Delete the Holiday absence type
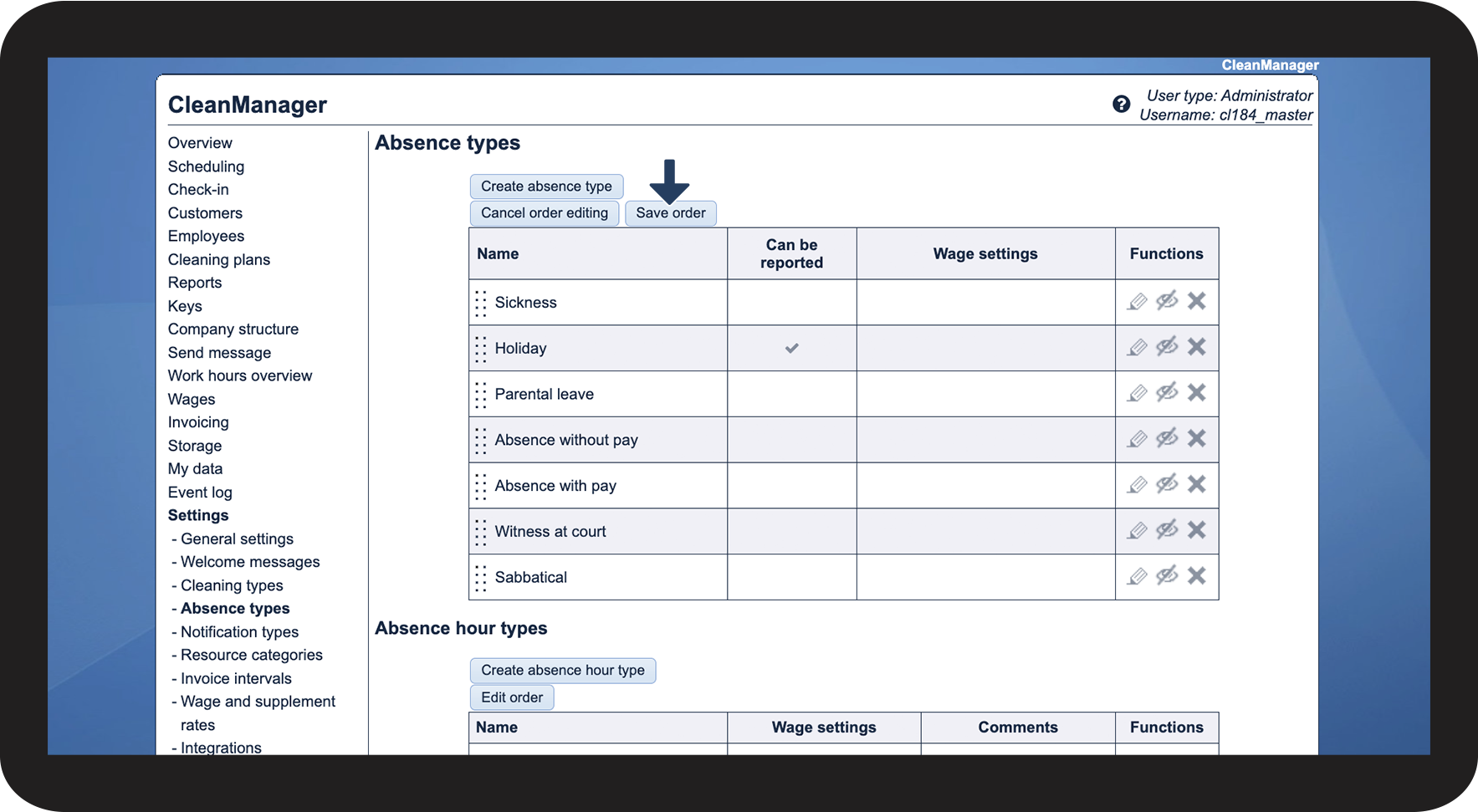The height and width of the screenshot is (812, 1478). pos(1197,347)
